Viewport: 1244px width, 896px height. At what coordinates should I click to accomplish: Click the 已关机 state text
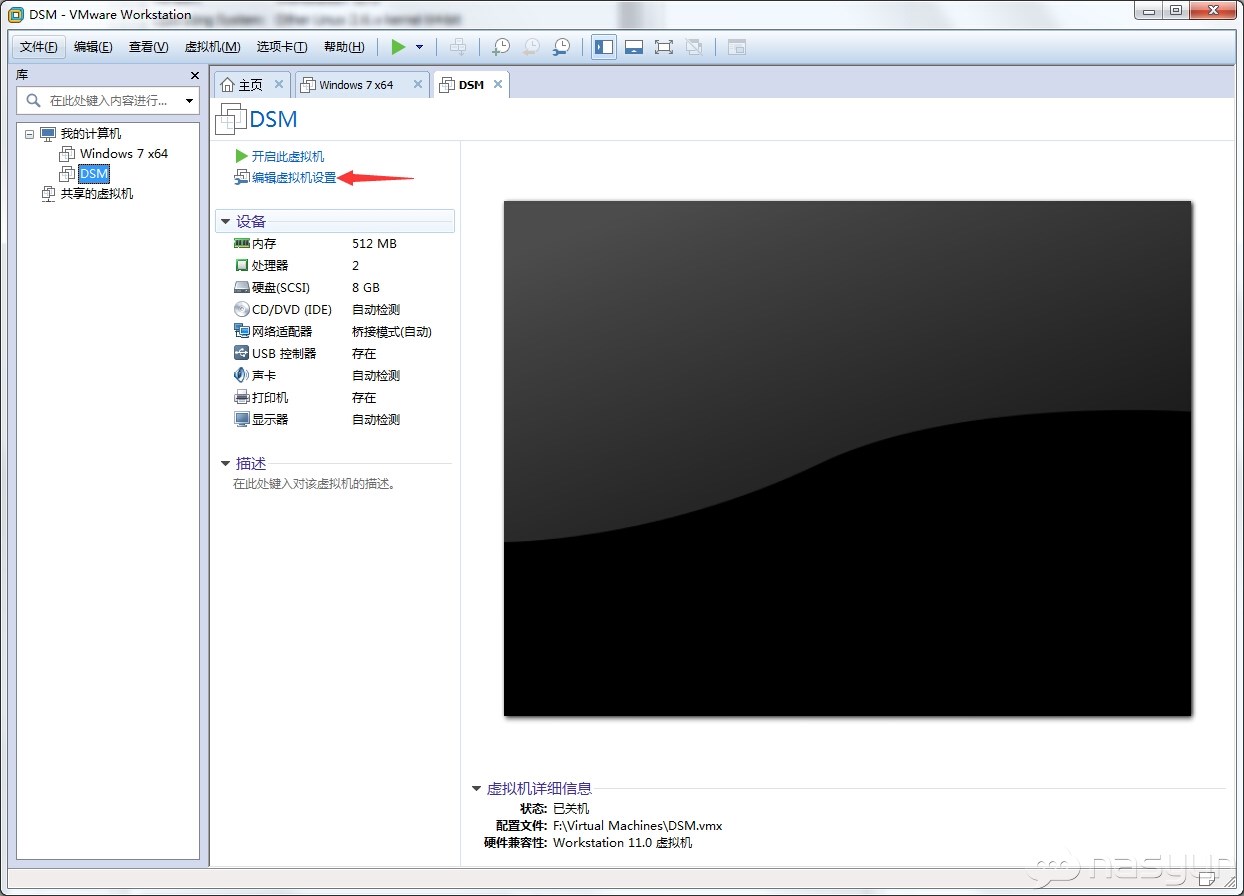tap(571, 809)
